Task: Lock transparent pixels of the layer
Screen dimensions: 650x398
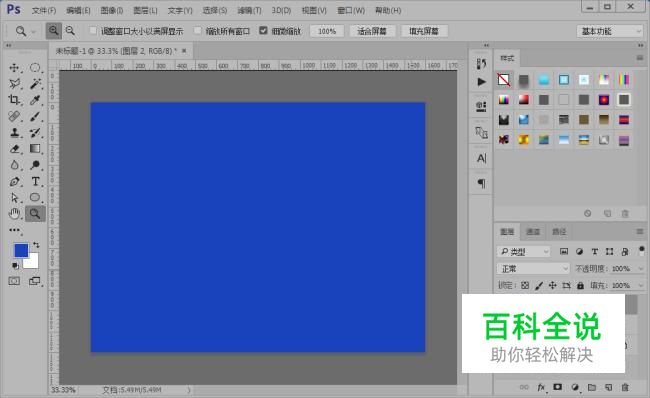Action: pos(525,285)
